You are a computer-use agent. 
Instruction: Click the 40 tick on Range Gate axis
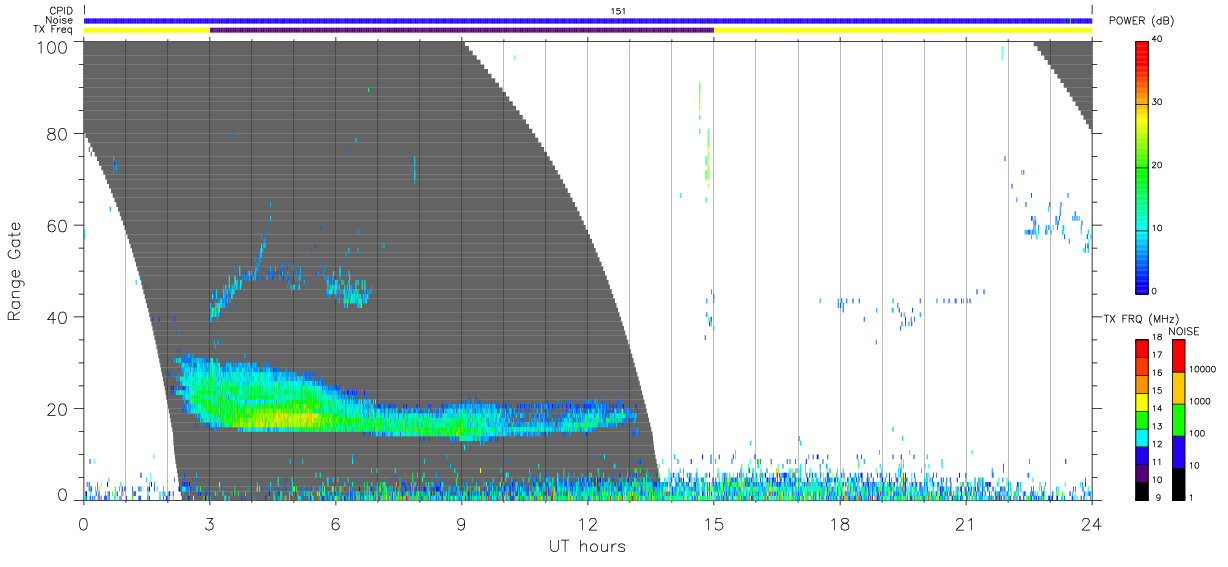point(59,317)
